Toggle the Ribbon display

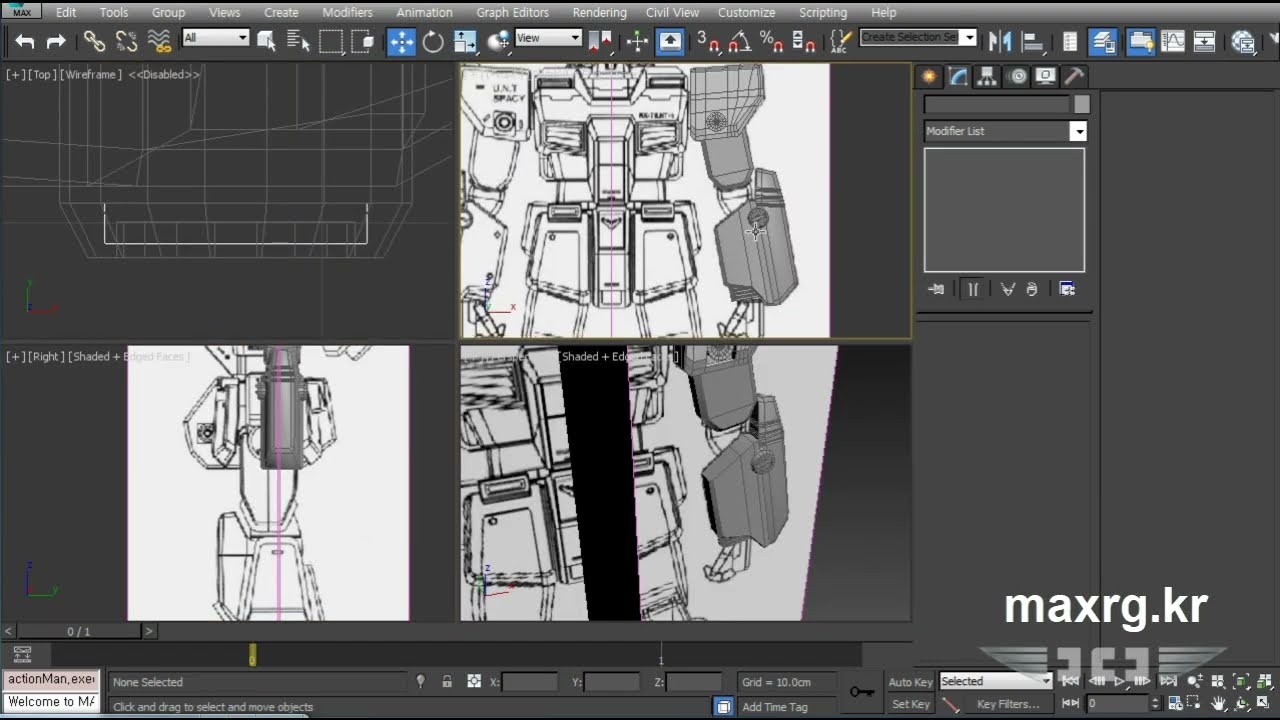(1141, 41)
